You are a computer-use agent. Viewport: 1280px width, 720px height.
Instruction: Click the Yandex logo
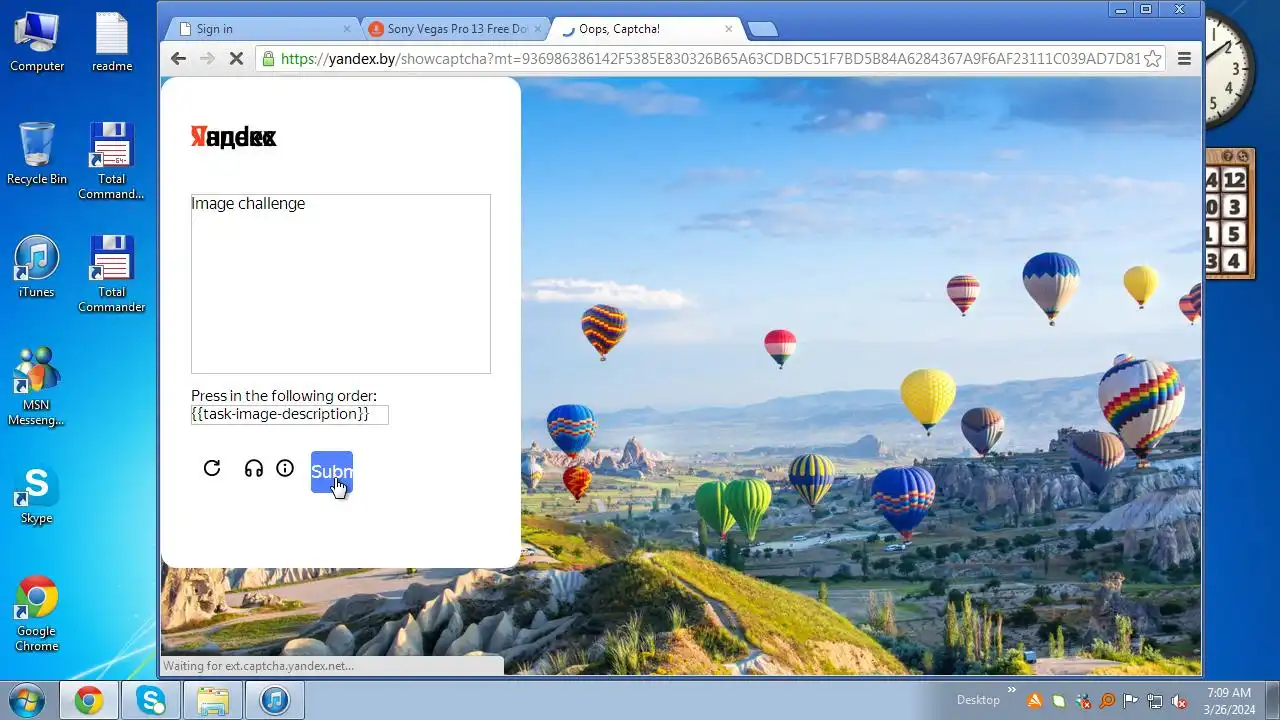234,137
